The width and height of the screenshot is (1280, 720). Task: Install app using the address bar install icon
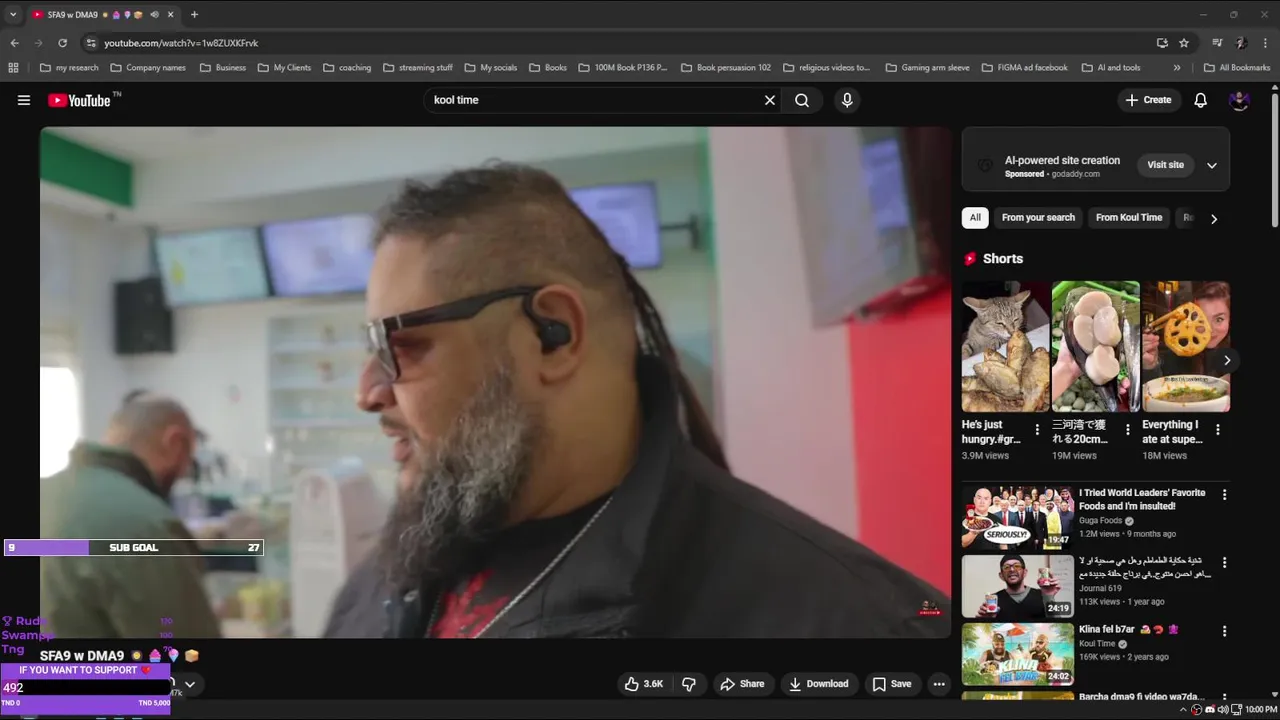point(1162,43)
